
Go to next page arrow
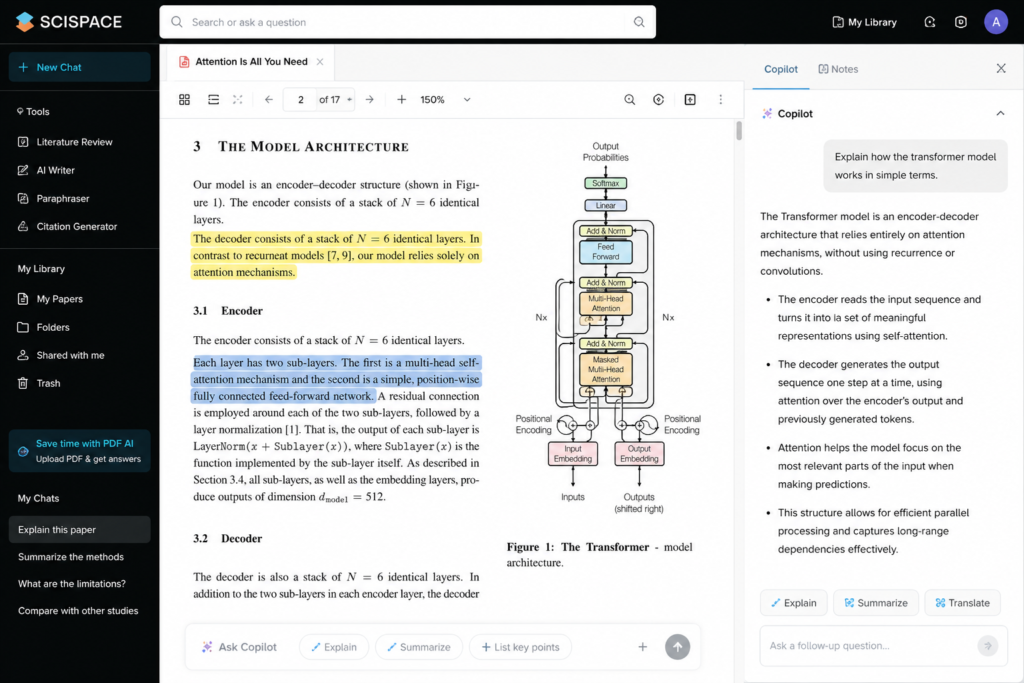(370, 99)
